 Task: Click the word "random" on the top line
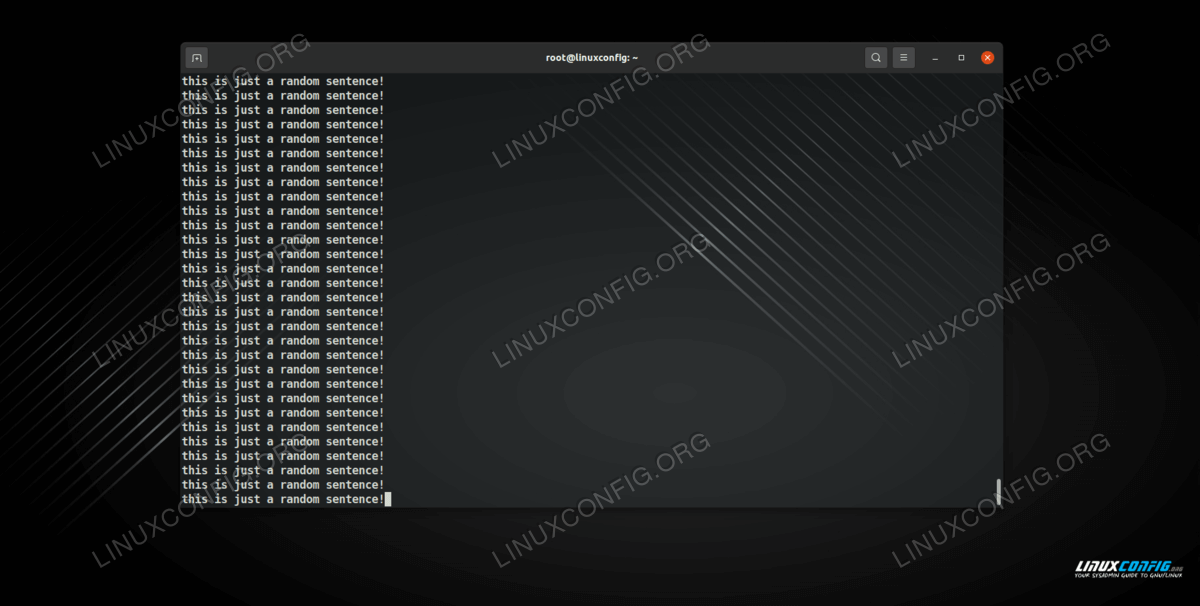point(299,81)
